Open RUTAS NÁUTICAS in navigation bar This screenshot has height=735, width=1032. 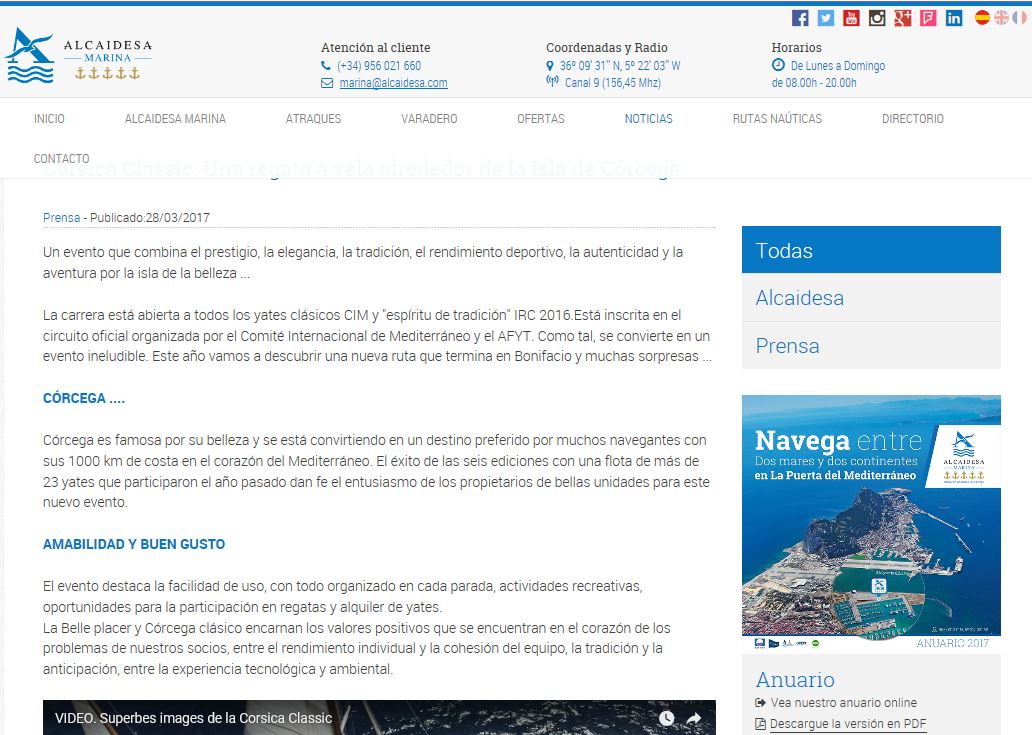click(777, 119)
